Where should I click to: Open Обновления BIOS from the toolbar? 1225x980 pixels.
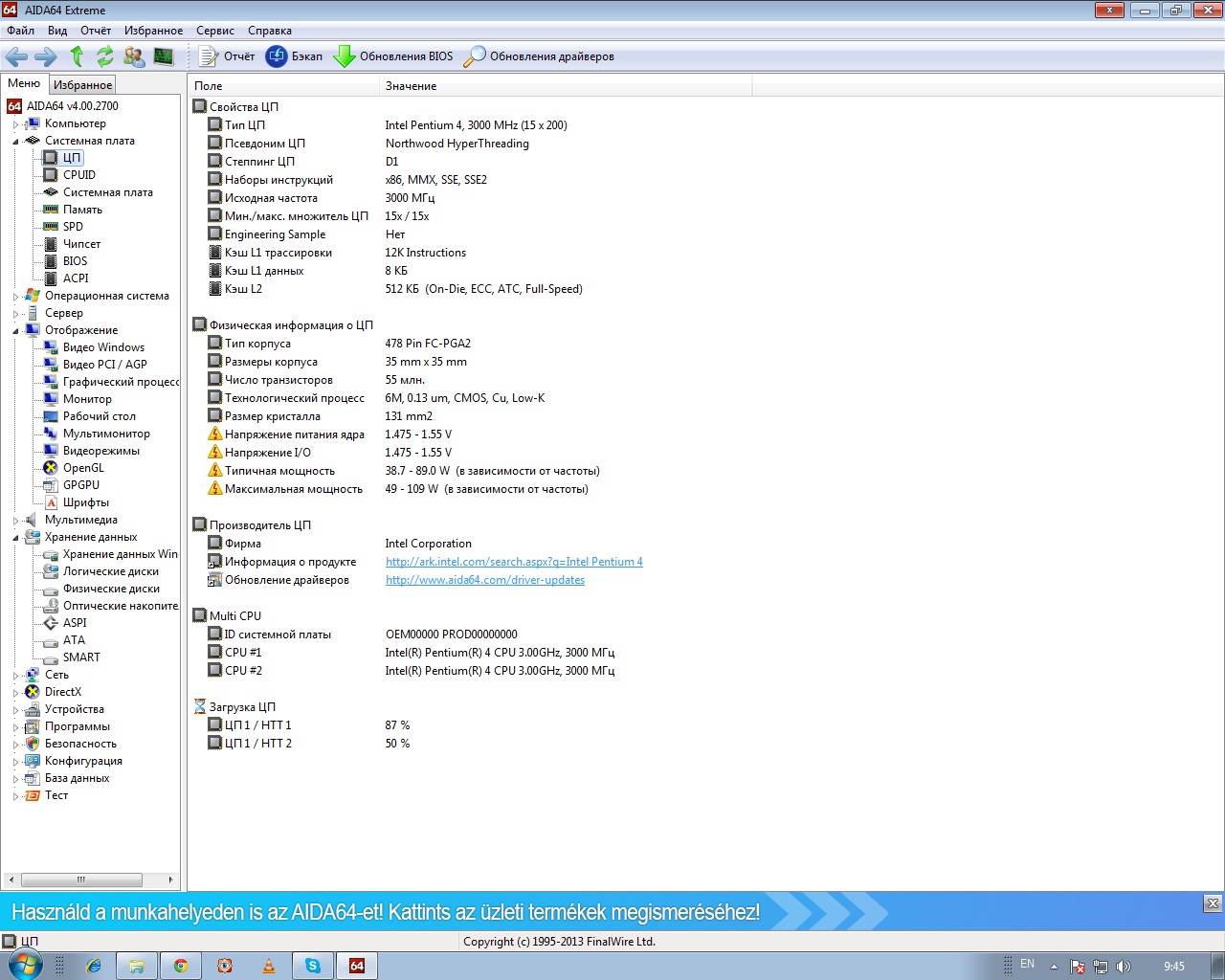click(393, 56)
